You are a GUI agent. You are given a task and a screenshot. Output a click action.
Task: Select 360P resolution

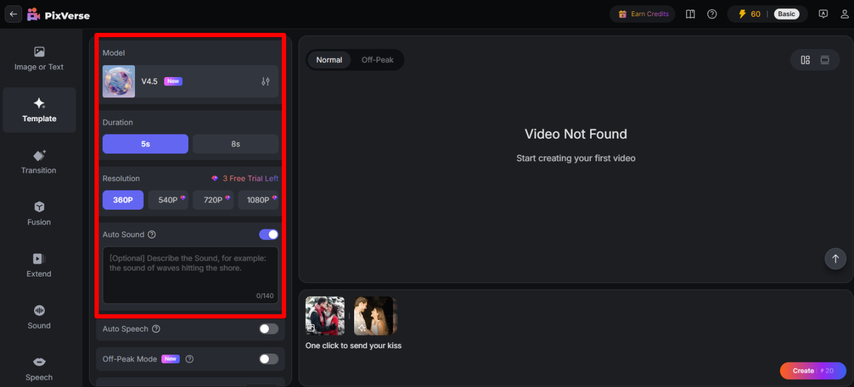pos(123,200)
